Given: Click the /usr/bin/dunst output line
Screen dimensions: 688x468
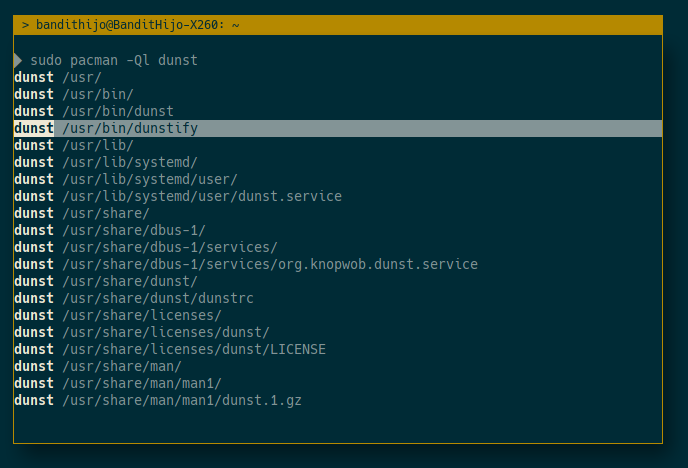Looking at the screenshot, I should coord(117,111).
